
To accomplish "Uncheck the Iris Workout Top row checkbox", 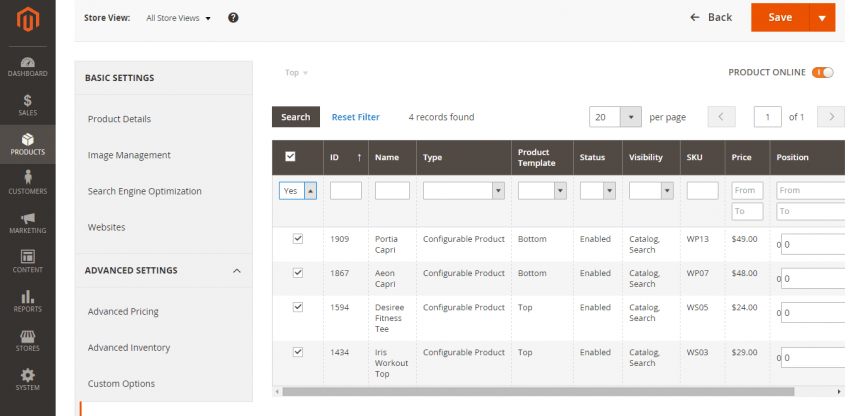I will 298,352.
